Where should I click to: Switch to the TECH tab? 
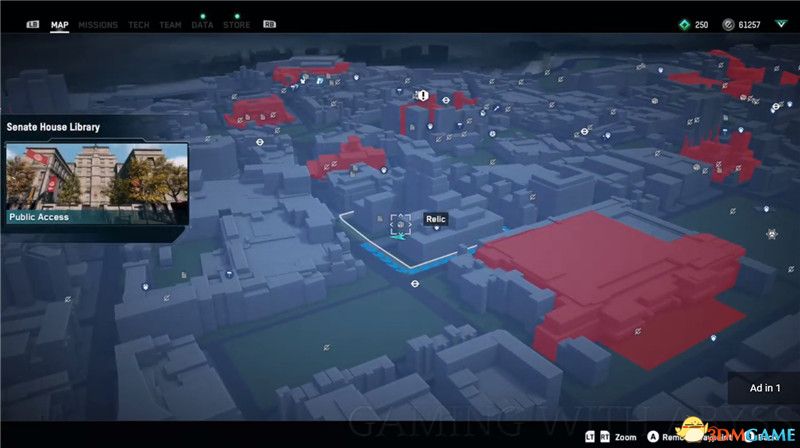[x=139, y=24]
